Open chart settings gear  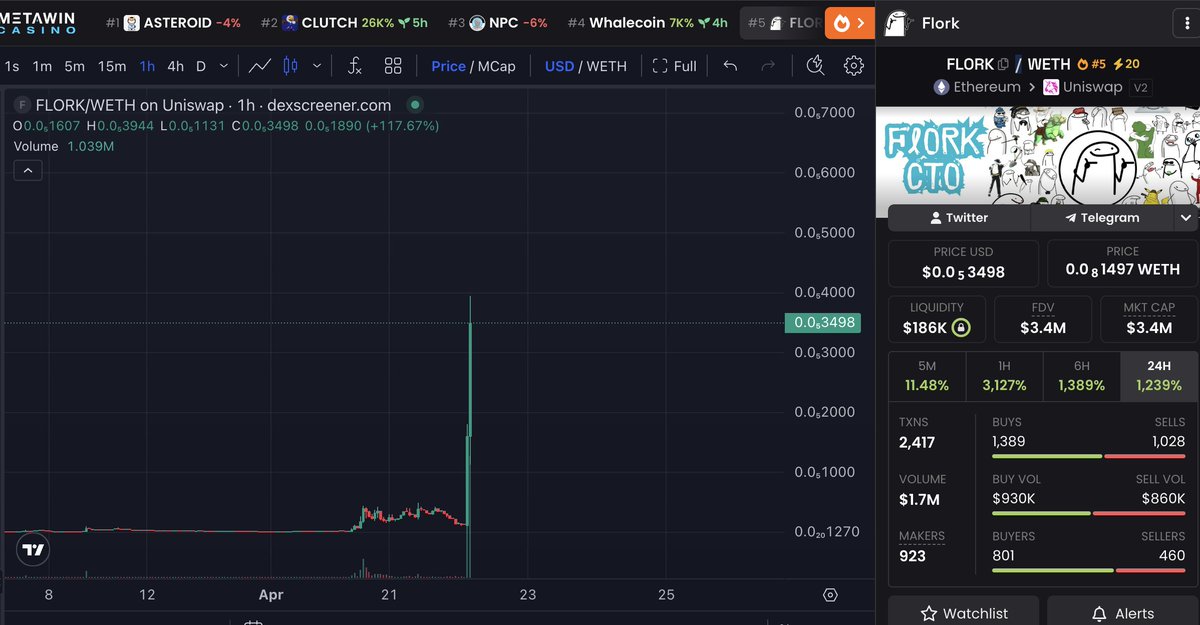tap(853, 66)
